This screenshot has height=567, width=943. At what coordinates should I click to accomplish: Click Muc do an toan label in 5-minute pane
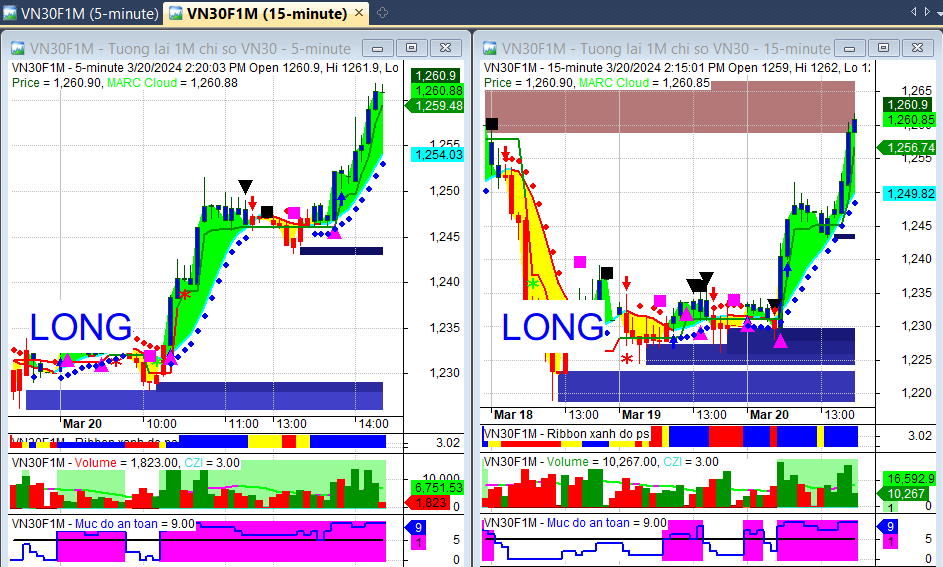[x=116, y=524]
